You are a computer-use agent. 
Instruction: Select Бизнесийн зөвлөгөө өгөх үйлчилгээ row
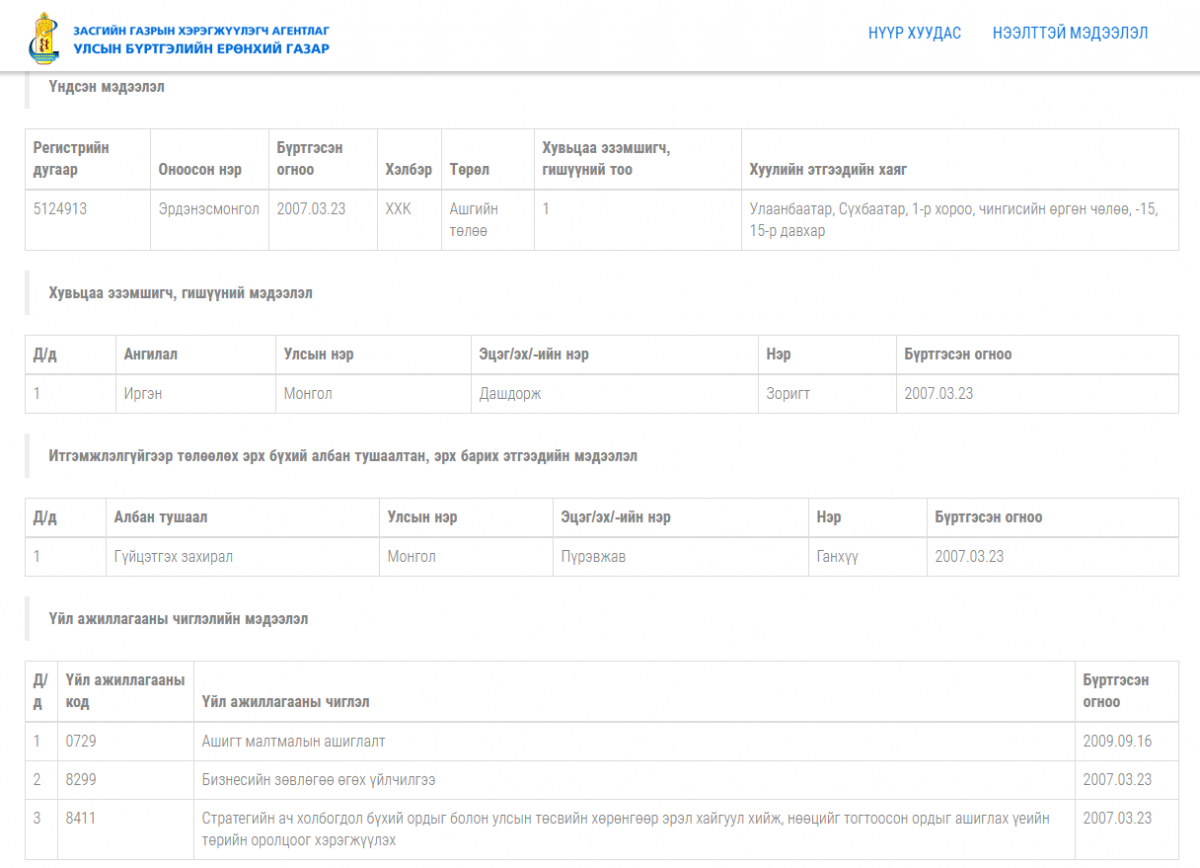click(x=318, y=779)
